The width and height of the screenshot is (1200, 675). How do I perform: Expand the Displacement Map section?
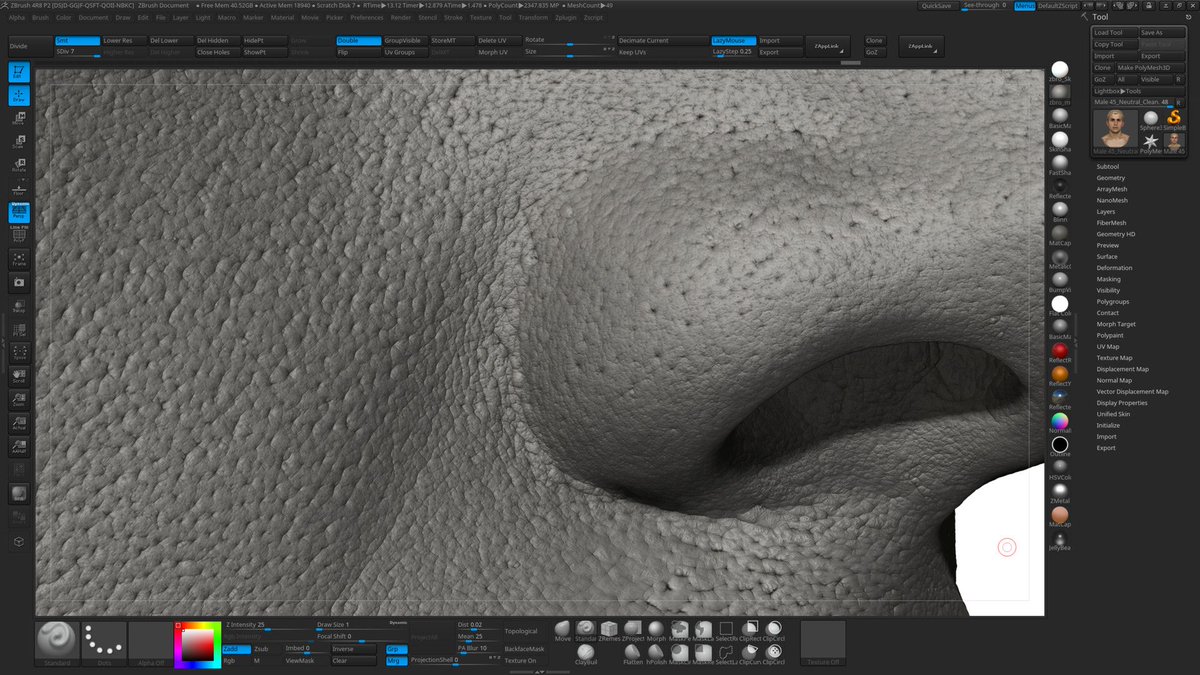click(x=1122, y=369)
